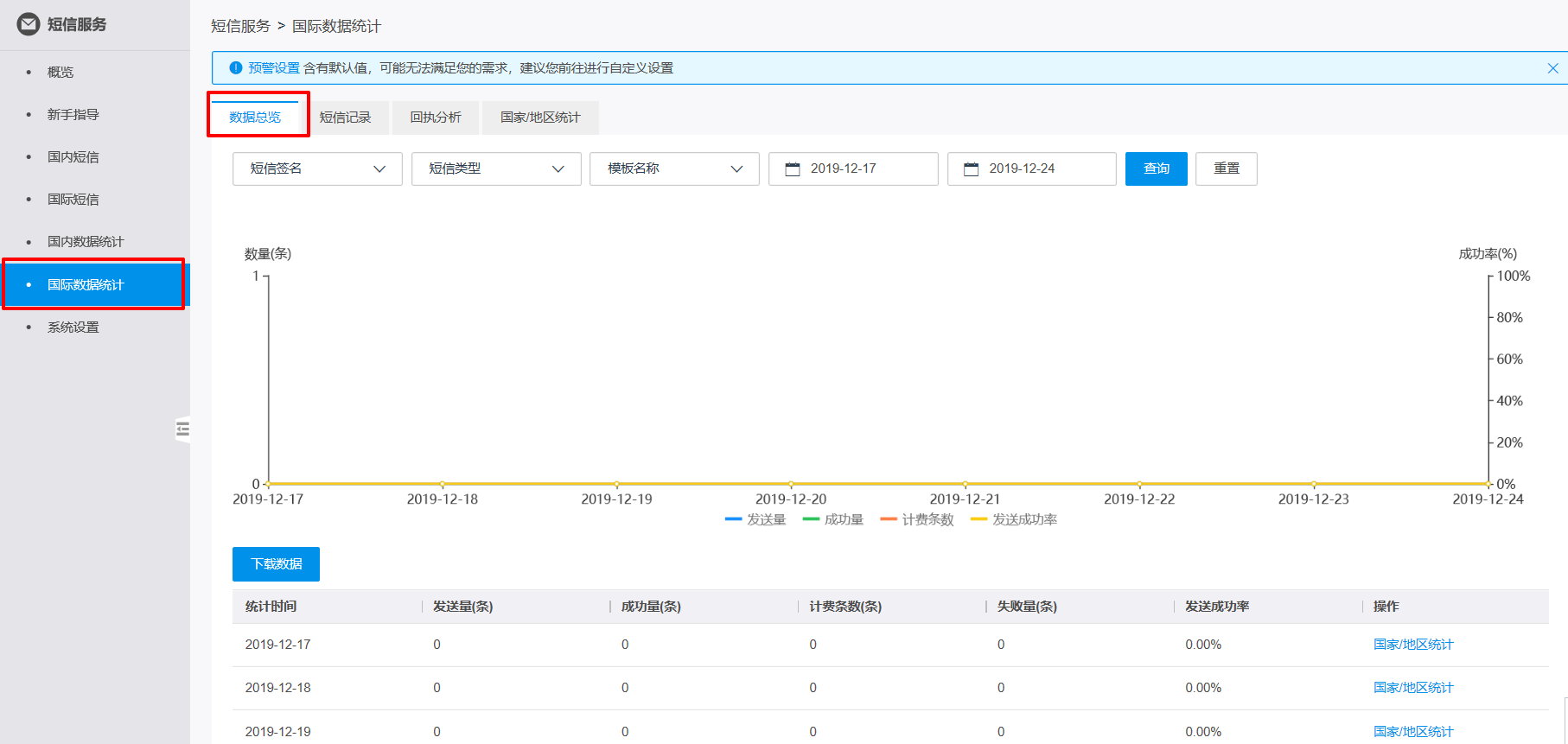Open 国家/地区统计 link for 2019-12-18
Image resolution: width=1568 pixels, height=744 pixels.
pos(1413,688)
